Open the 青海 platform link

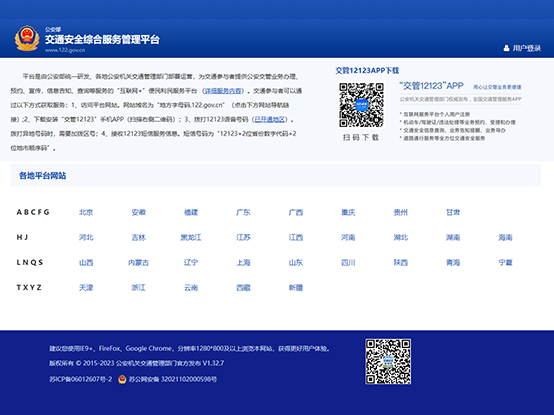[x=453, y=262]
